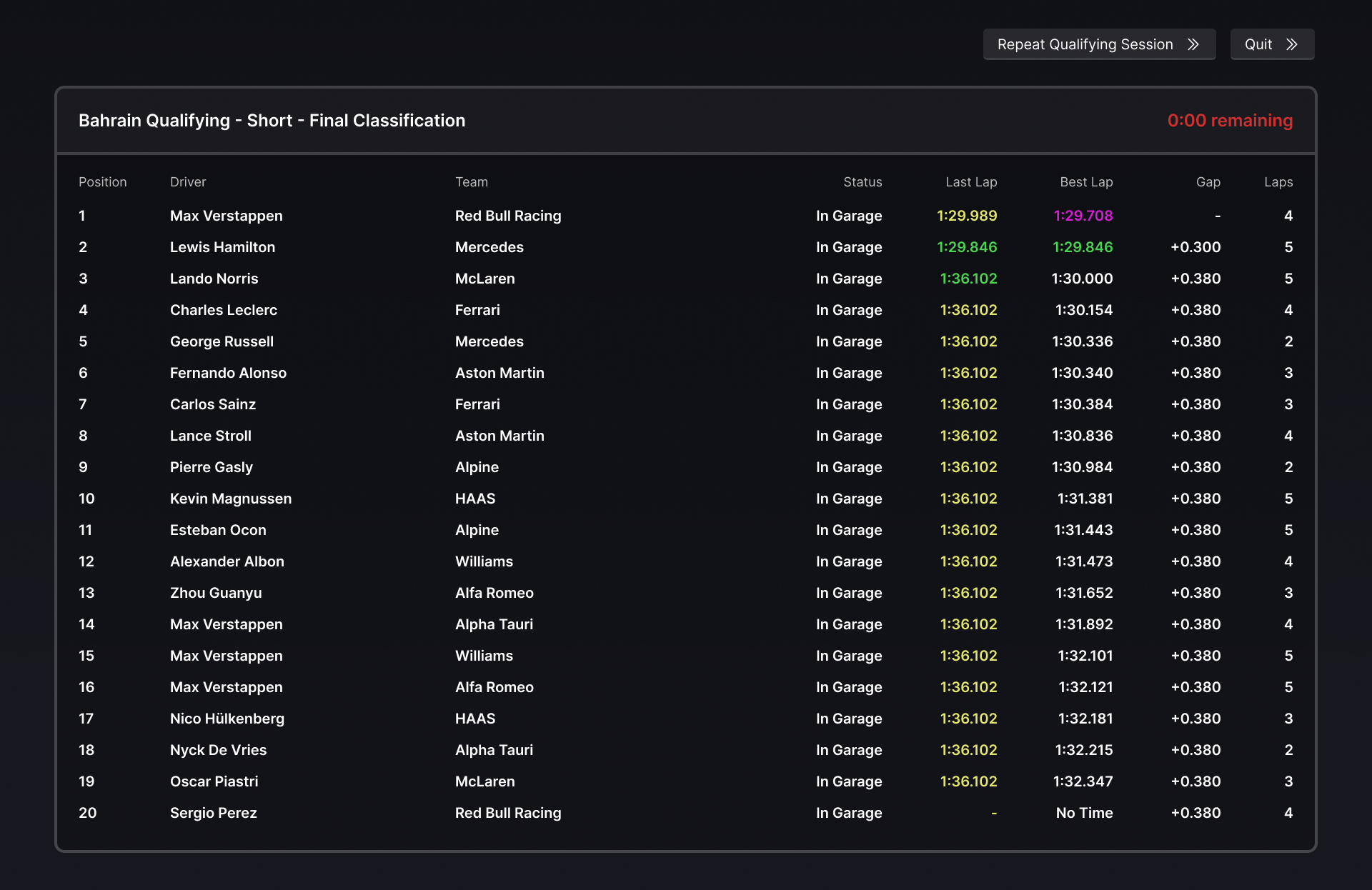The height and width of the screenshot is (890, 1372).
Task: Select Lando Norris driver name
Action: point(214,279)
